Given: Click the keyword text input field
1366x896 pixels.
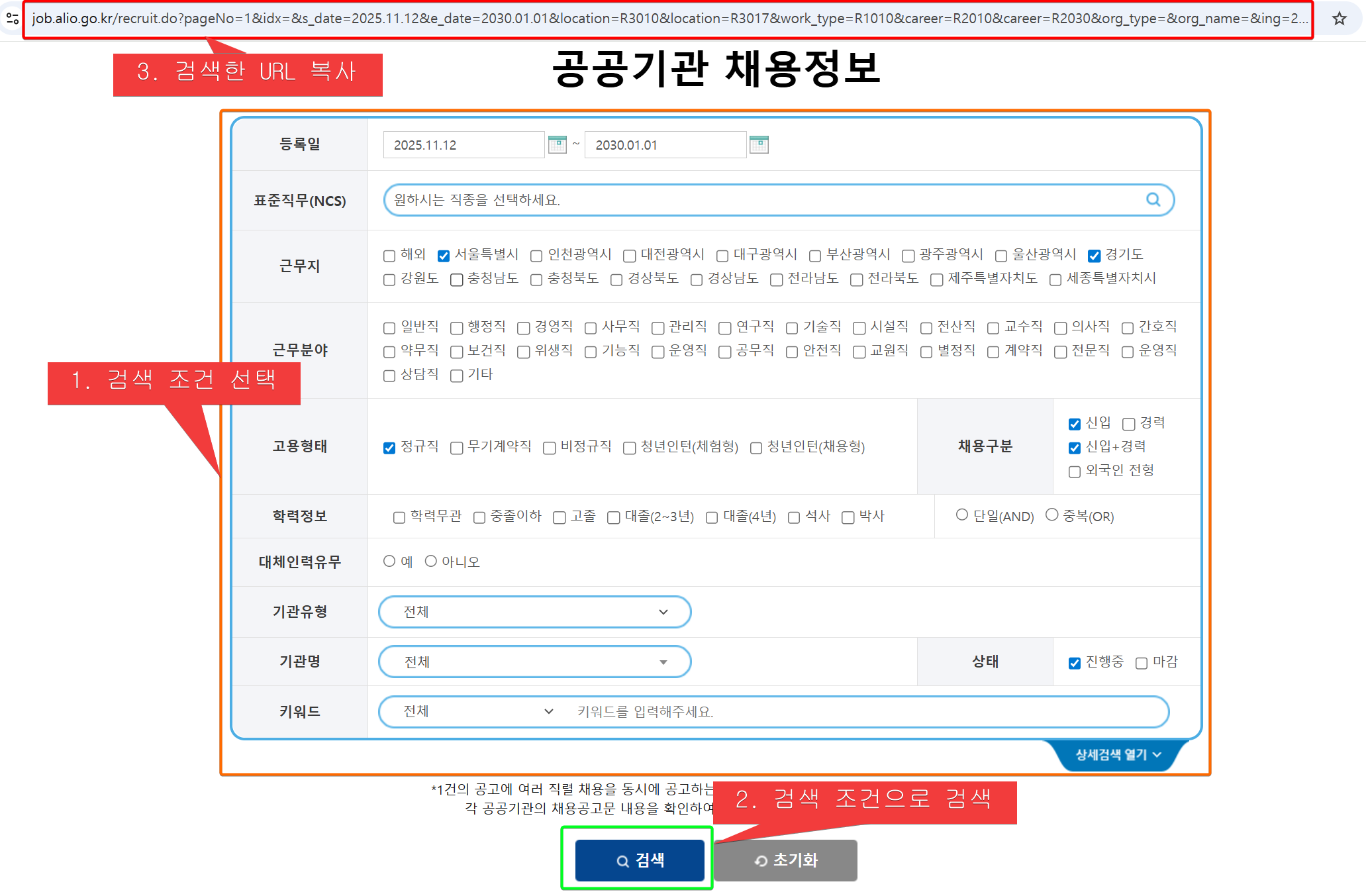Looking at the screenshot, I should coord(861,711).
